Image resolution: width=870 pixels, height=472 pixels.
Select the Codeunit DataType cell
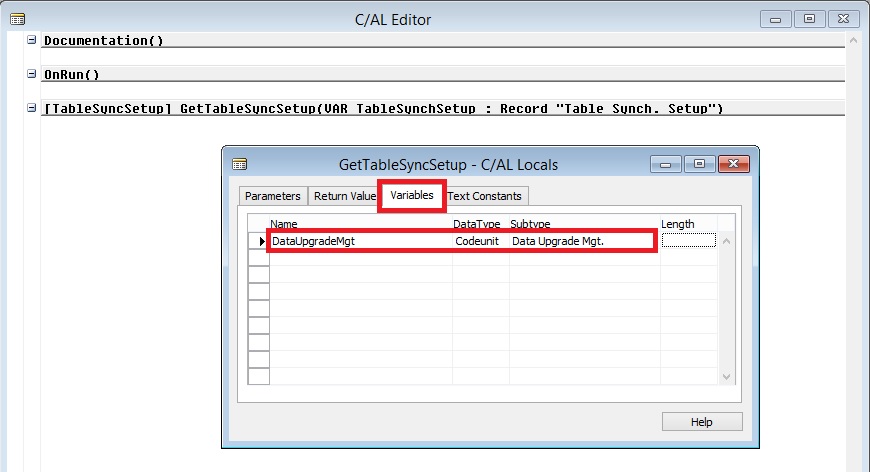click(480, 241)
